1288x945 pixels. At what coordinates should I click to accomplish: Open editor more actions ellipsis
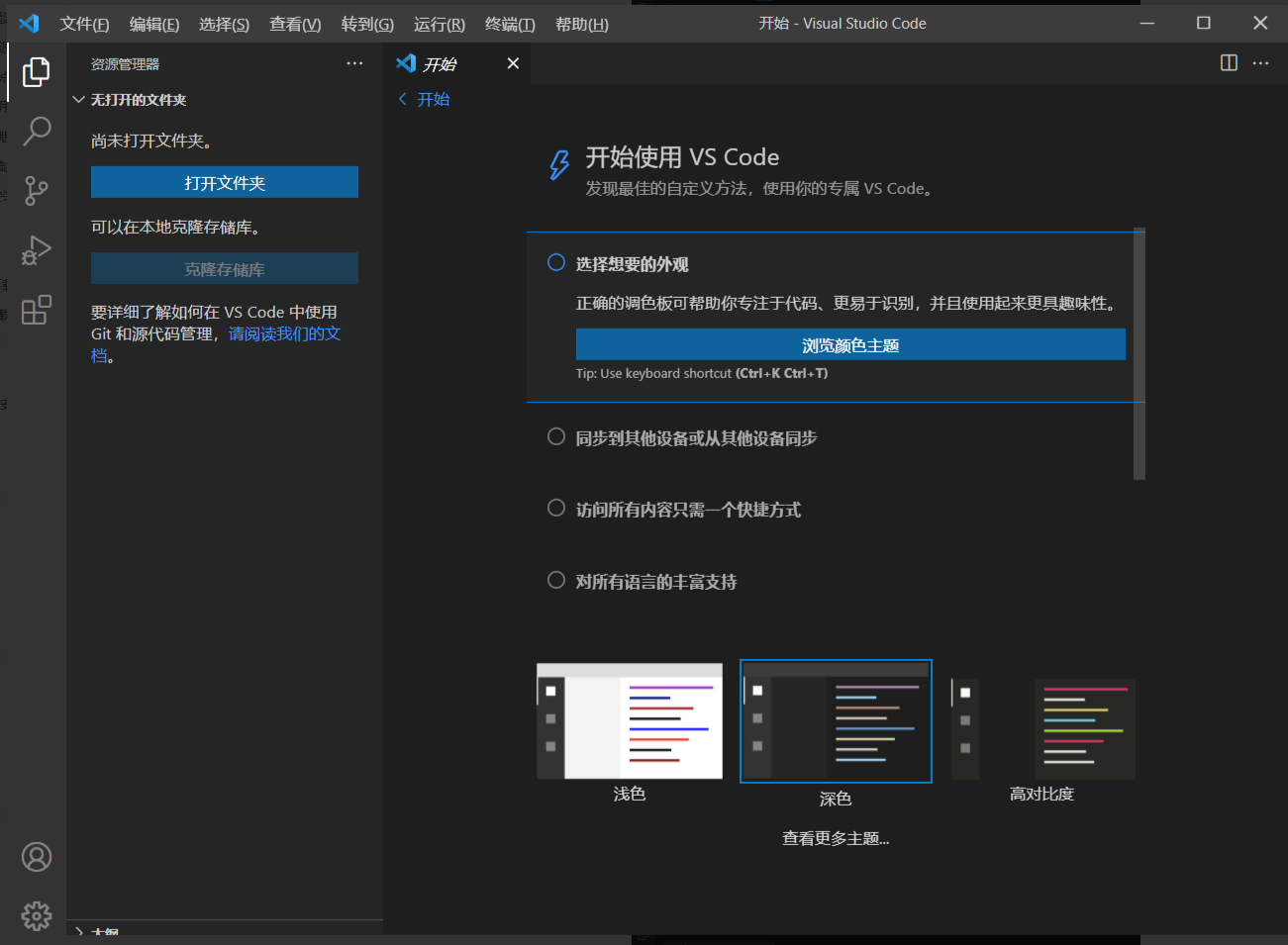(1260, 63)
